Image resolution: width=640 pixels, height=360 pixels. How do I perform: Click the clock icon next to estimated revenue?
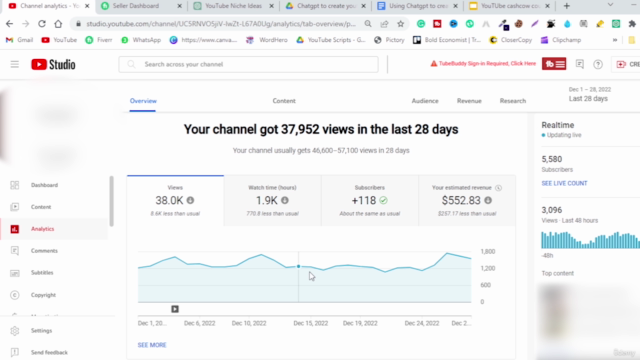coord(498,188)
